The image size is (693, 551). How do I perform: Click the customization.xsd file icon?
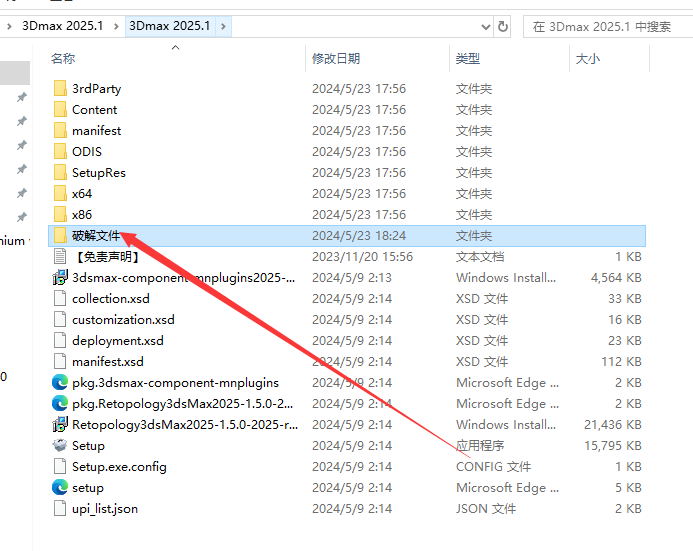(x=60, y=319)
